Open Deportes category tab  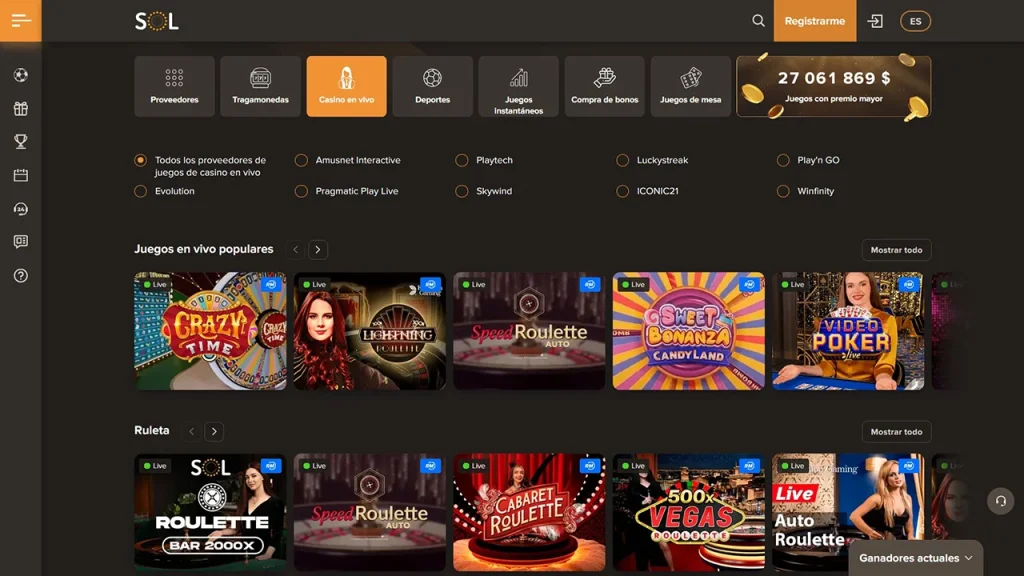click(432, 86)
